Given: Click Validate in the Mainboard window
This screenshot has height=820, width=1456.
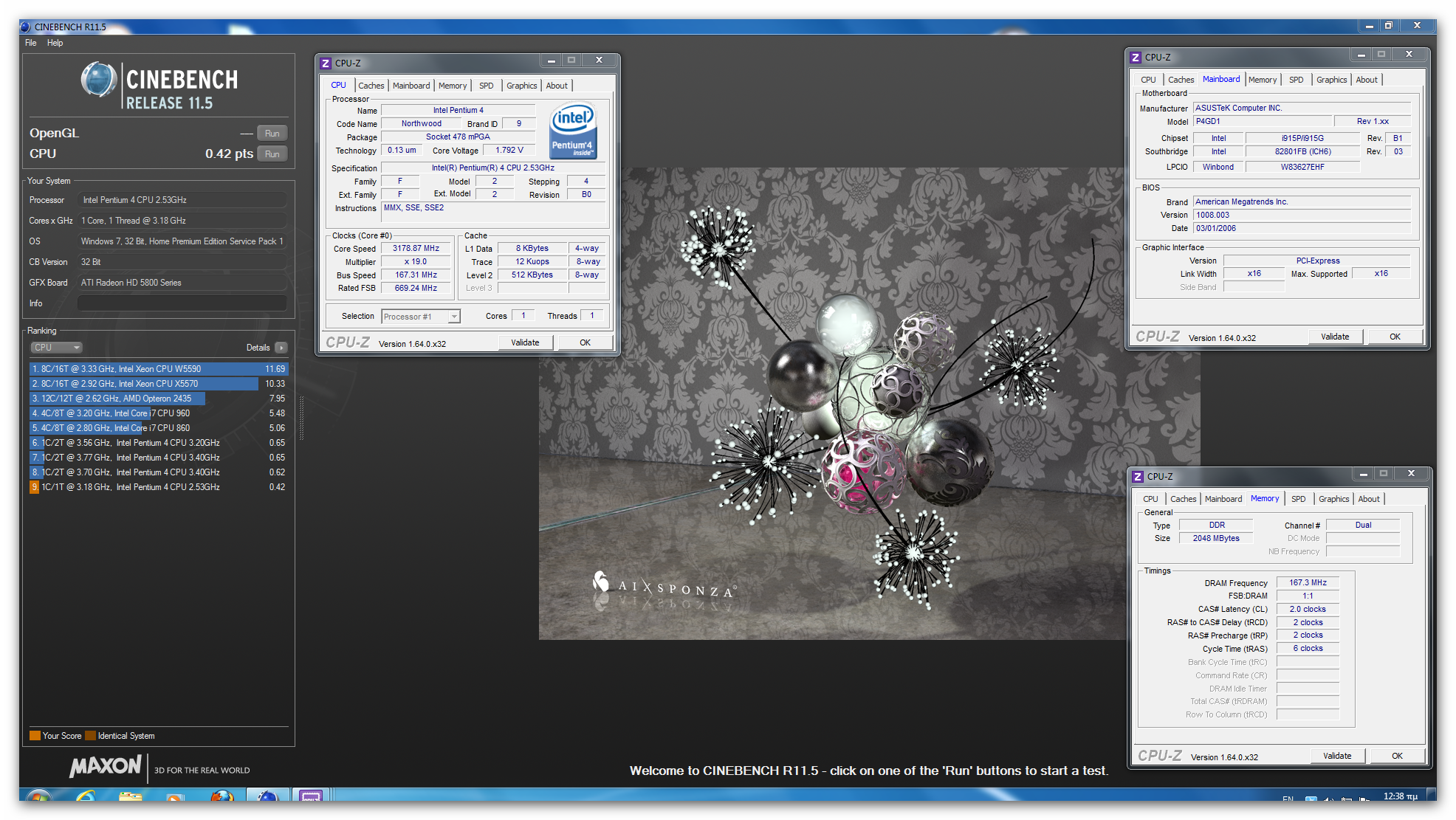Looking at the screenshot, I should pyautogui.click(x=1335, y=337).
